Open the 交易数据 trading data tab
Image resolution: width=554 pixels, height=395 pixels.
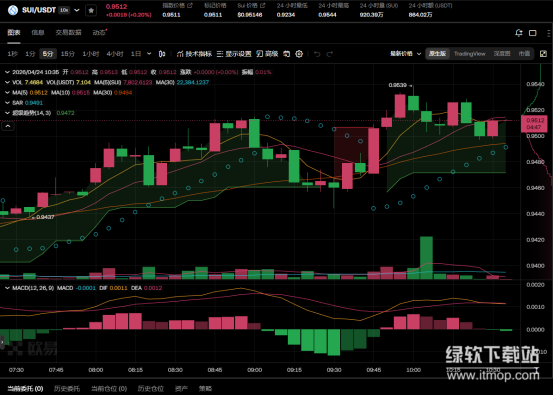(x=68, y=33)
